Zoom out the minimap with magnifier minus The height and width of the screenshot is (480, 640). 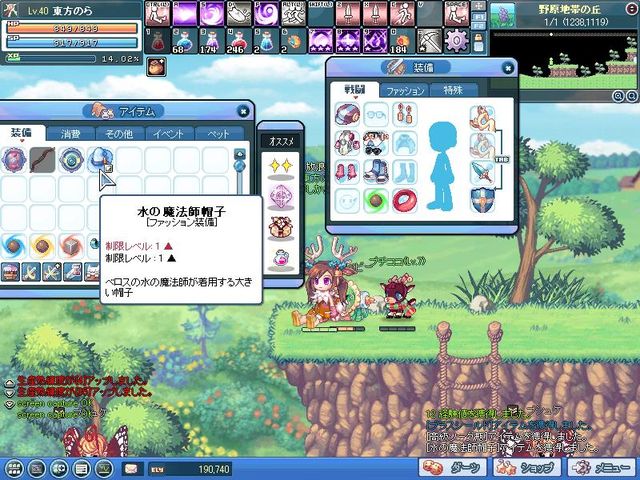coord(618,96)
